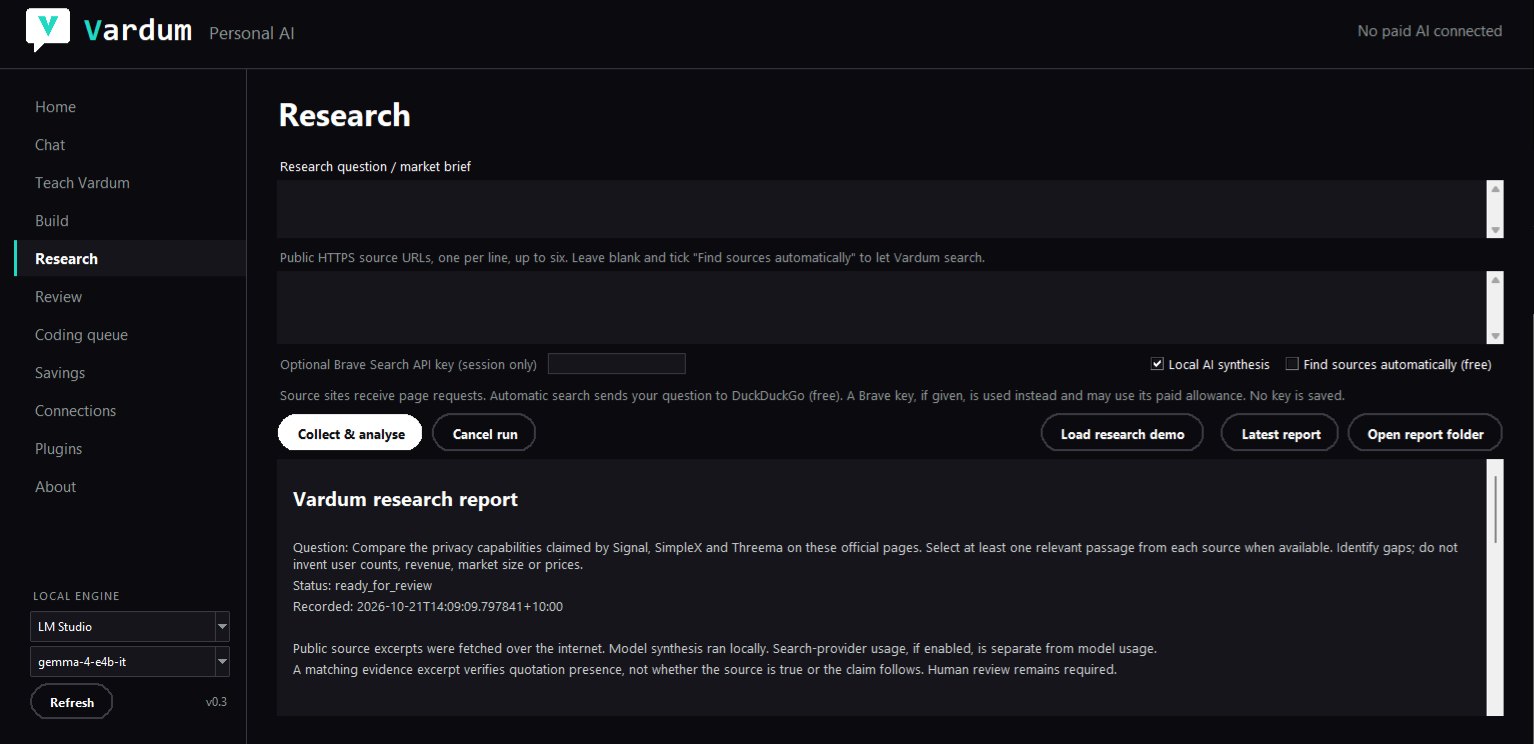Go to Teach Vardum in sidebar
Screen dimensions: 1534x744
point(82,183)
